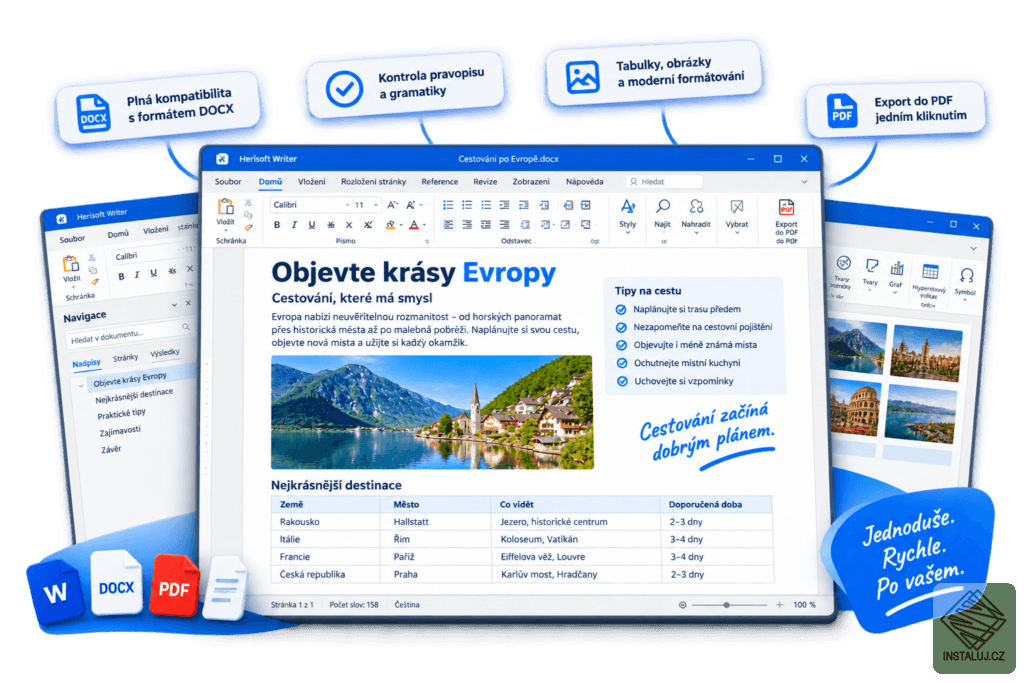
Task: Apply the red font color A icon
Action: coord(413,225)
